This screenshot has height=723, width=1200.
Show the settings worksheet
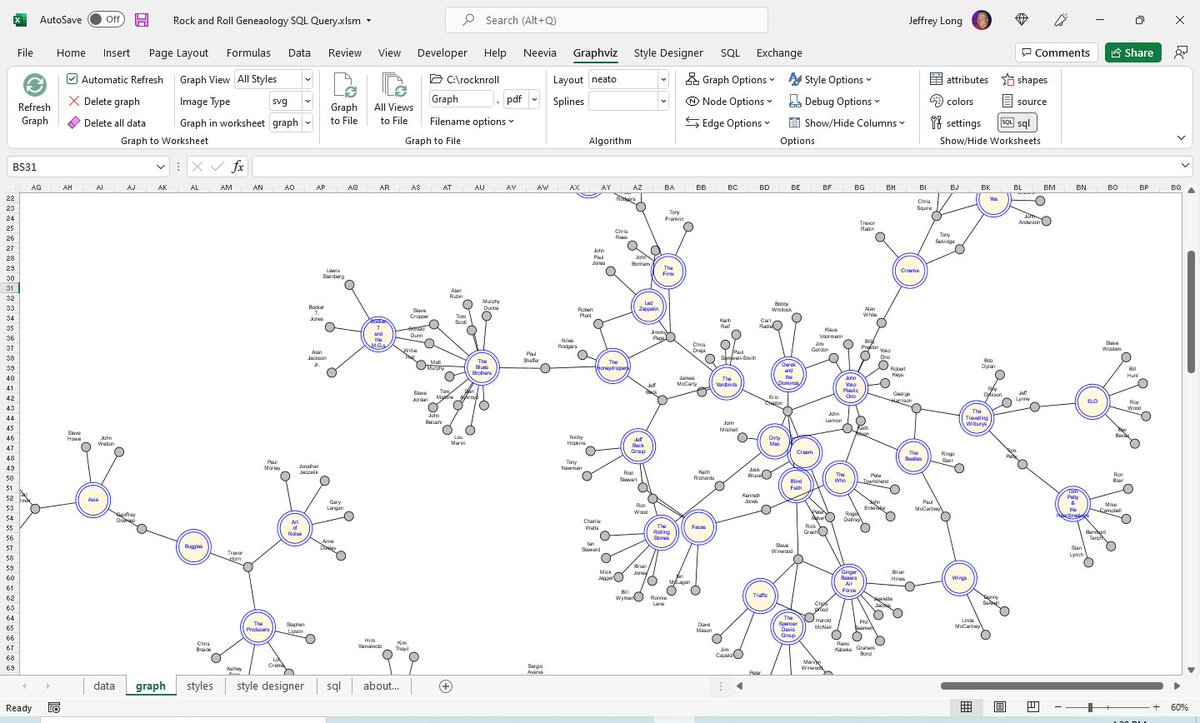click(955, 123)
